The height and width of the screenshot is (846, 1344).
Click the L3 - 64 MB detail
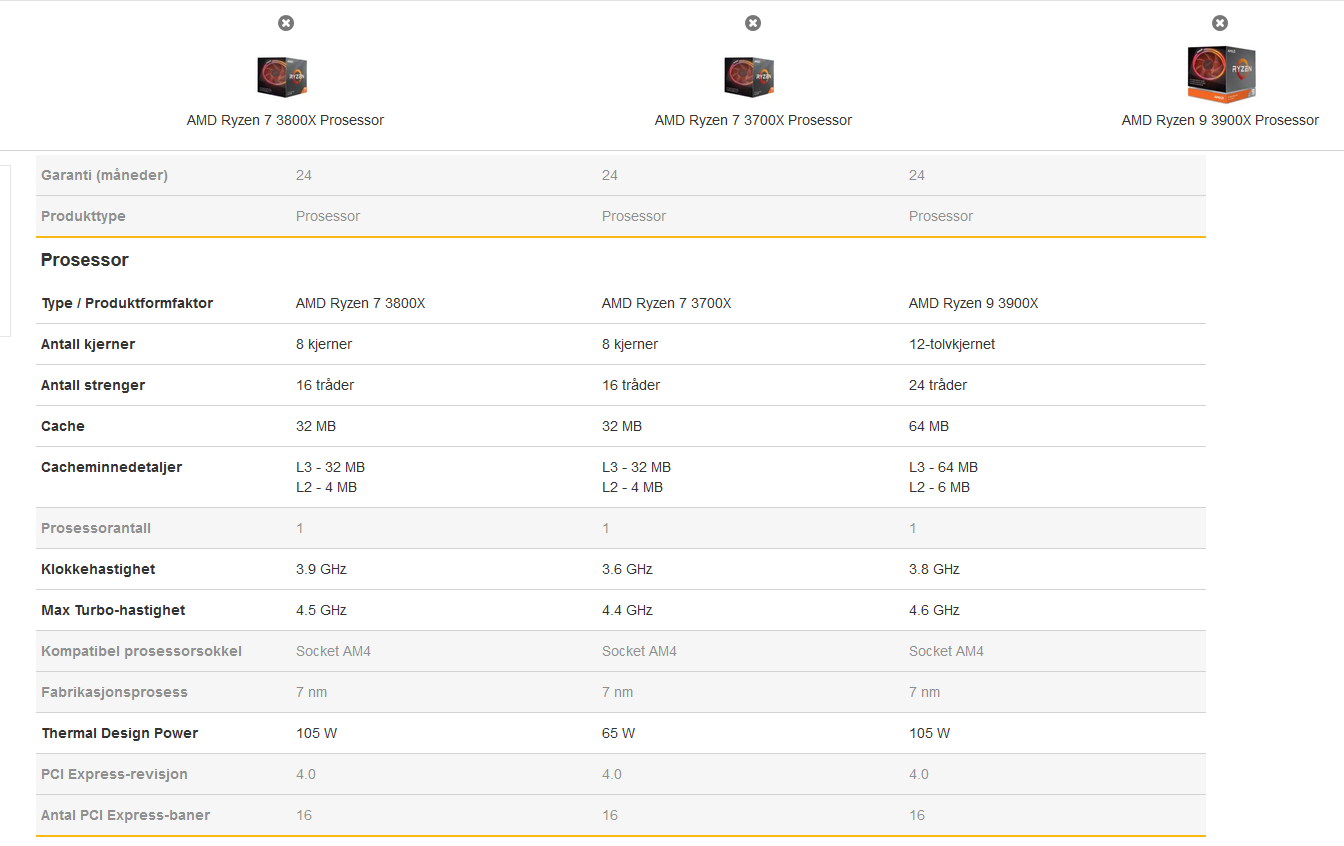point(943,467)
